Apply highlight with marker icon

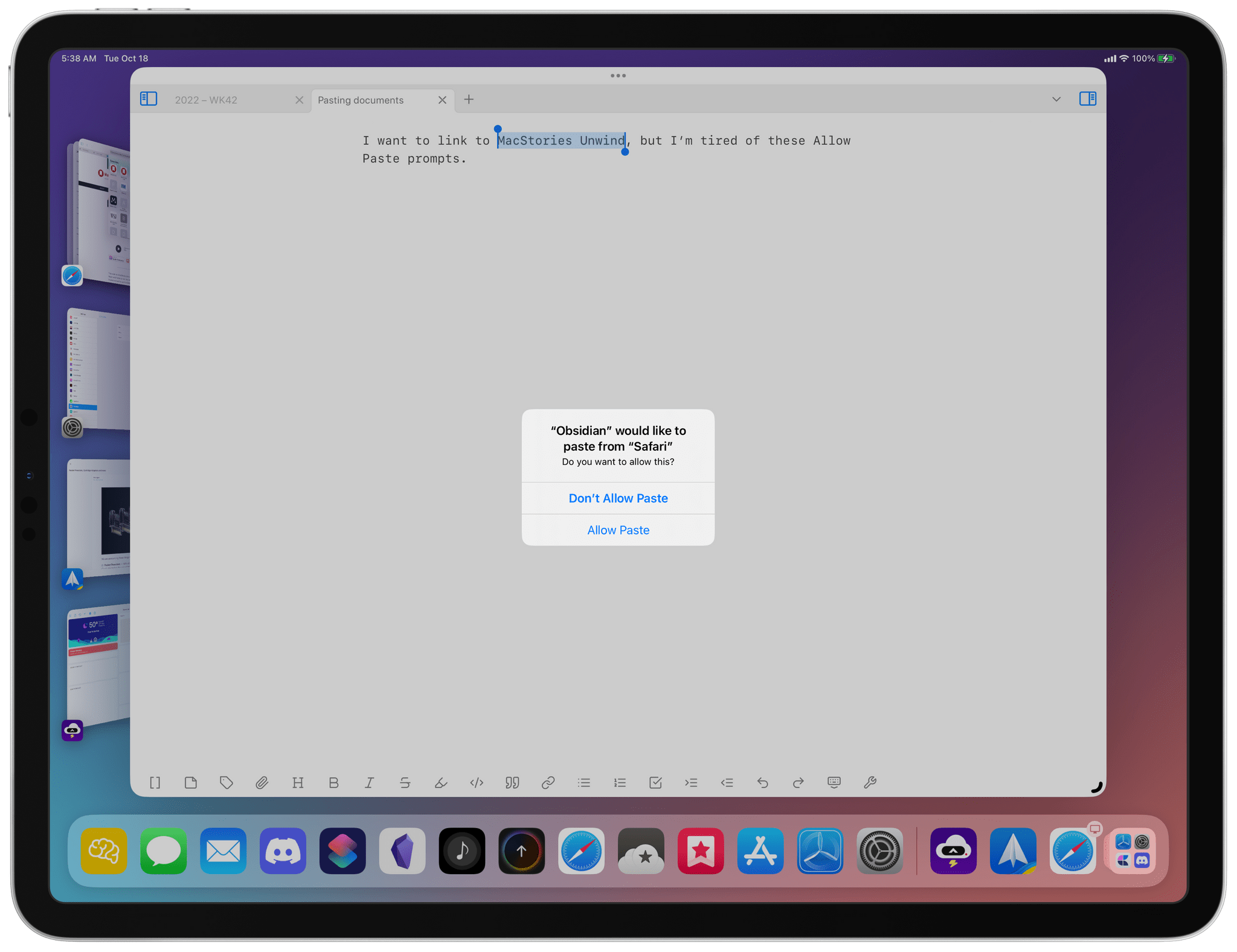[x=441, y=783]
